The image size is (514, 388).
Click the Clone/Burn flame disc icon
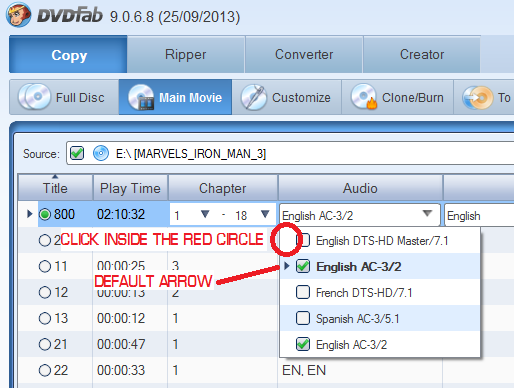[x=364, y=97]
